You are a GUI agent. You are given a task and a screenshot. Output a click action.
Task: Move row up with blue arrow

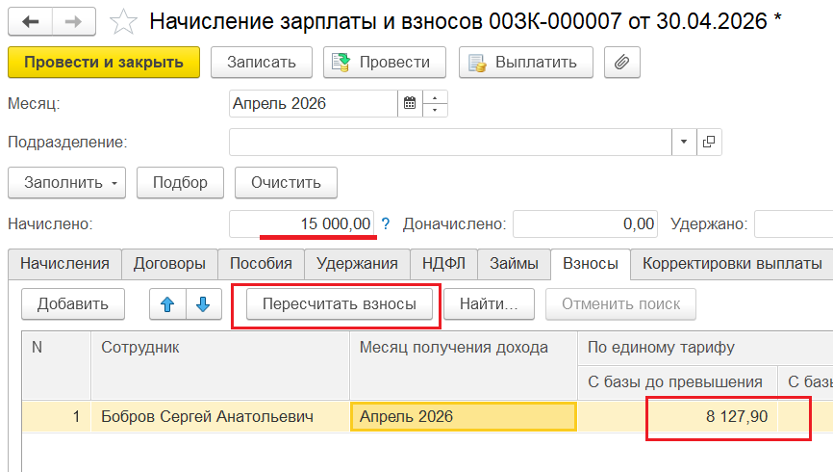click(167, 304)
